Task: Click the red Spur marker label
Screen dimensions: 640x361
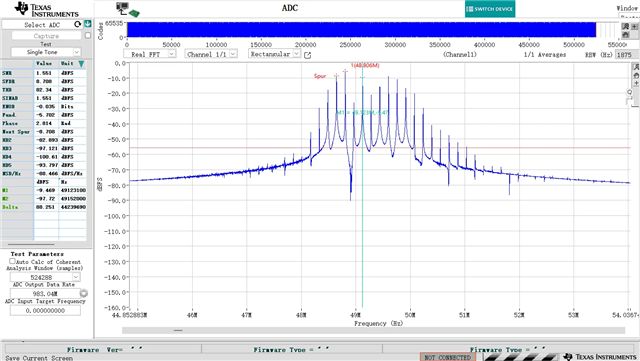Action: (320, 76)
